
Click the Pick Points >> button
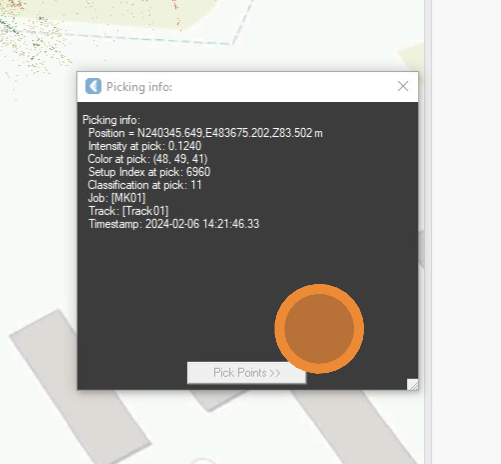pos(246,373)
